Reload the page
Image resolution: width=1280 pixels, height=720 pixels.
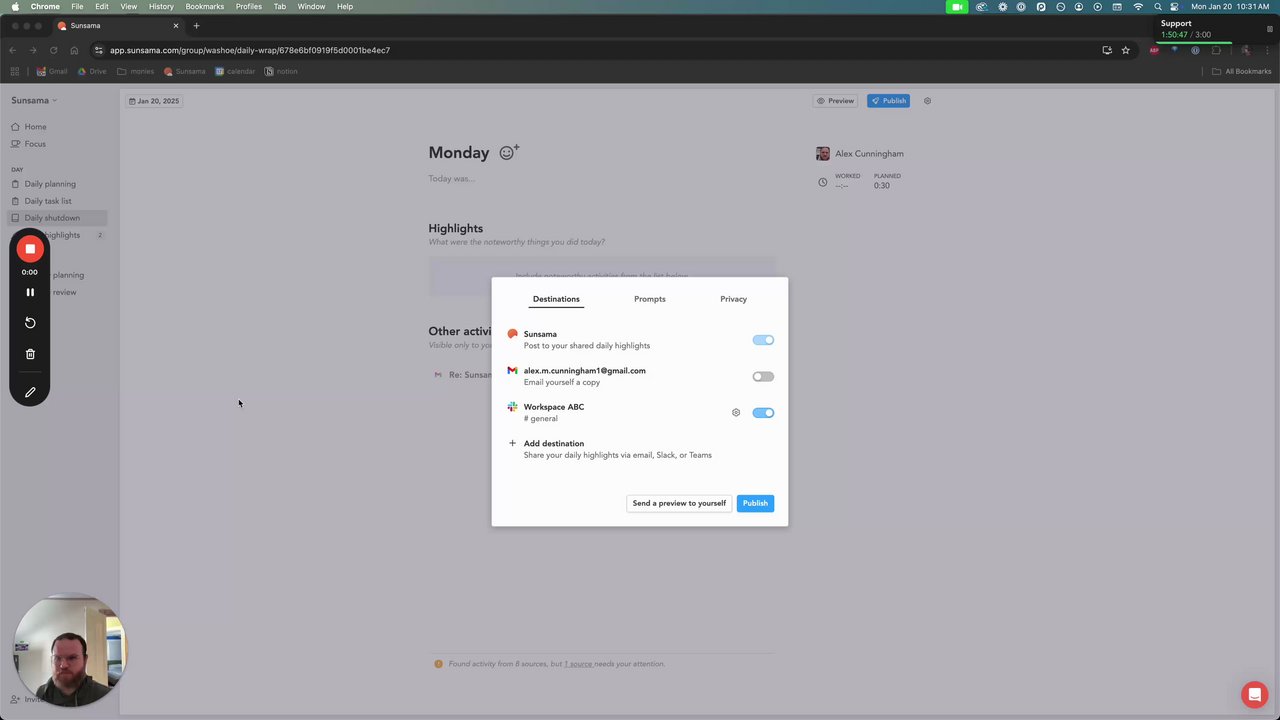[x=53, y=50]
